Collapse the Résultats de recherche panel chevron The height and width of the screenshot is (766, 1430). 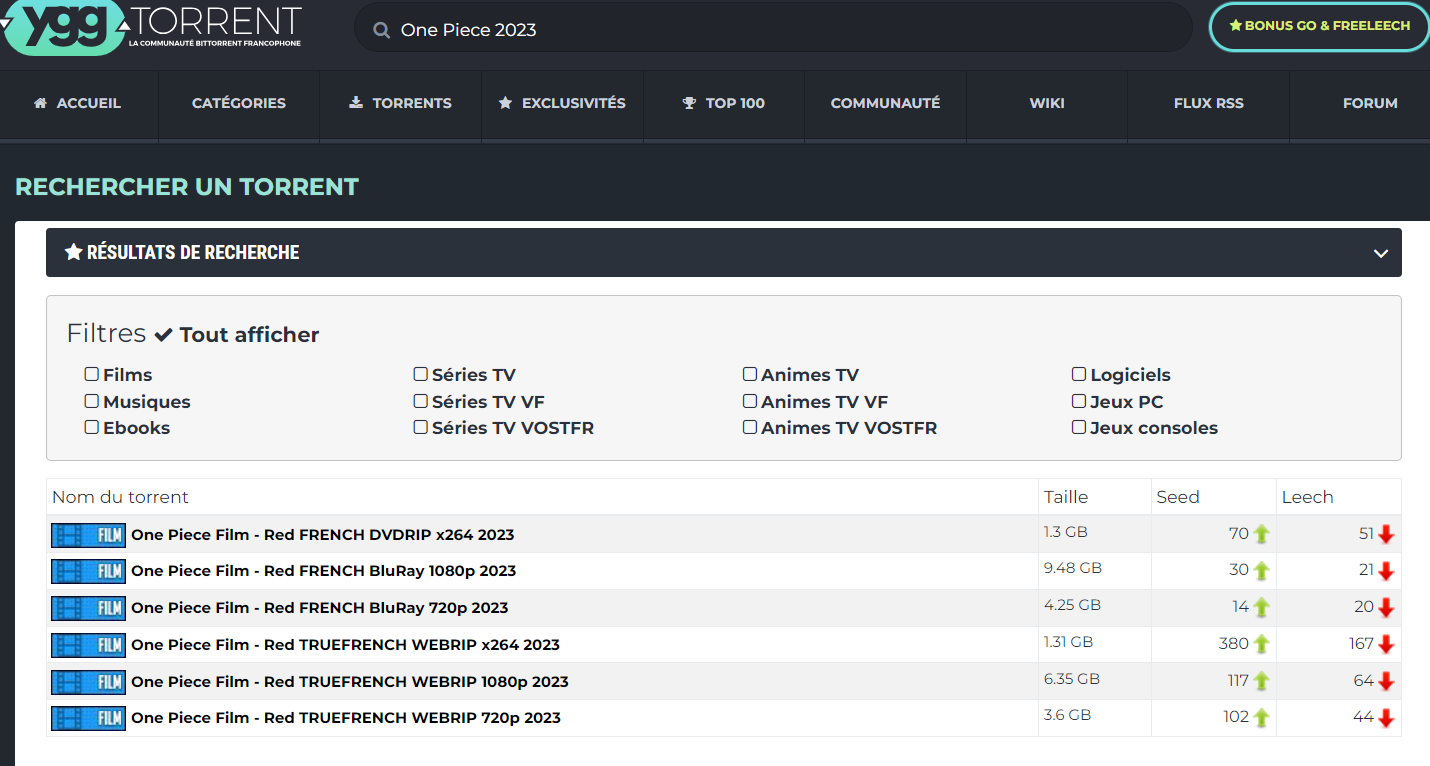tap(1381, 253)
